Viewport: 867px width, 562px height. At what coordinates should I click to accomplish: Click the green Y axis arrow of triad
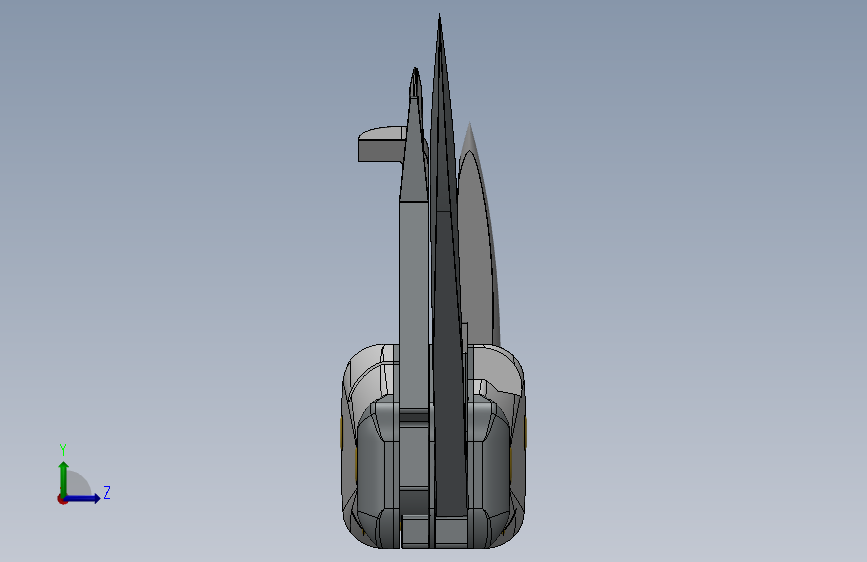[64, 478]
